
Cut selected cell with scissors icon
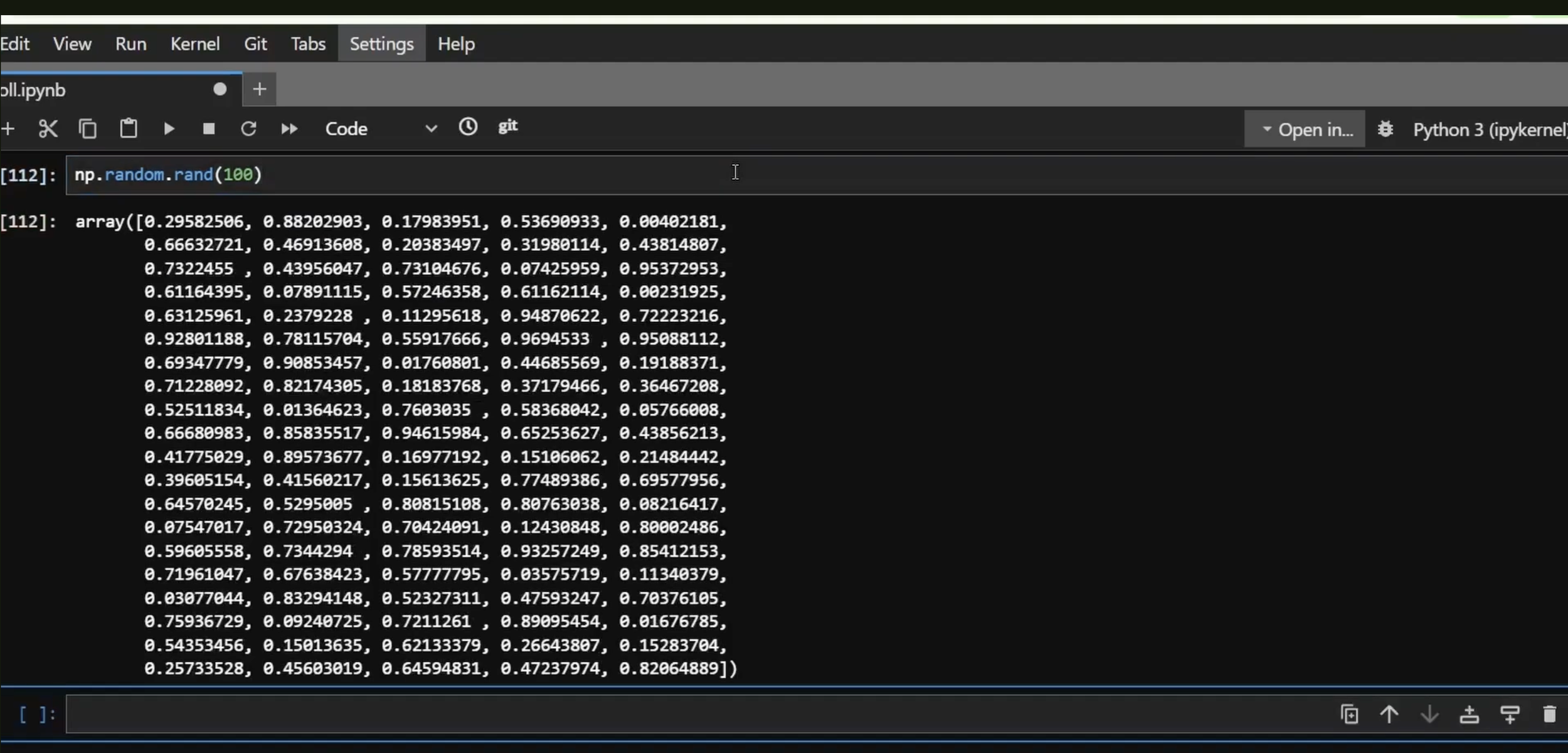pos(48,129)
